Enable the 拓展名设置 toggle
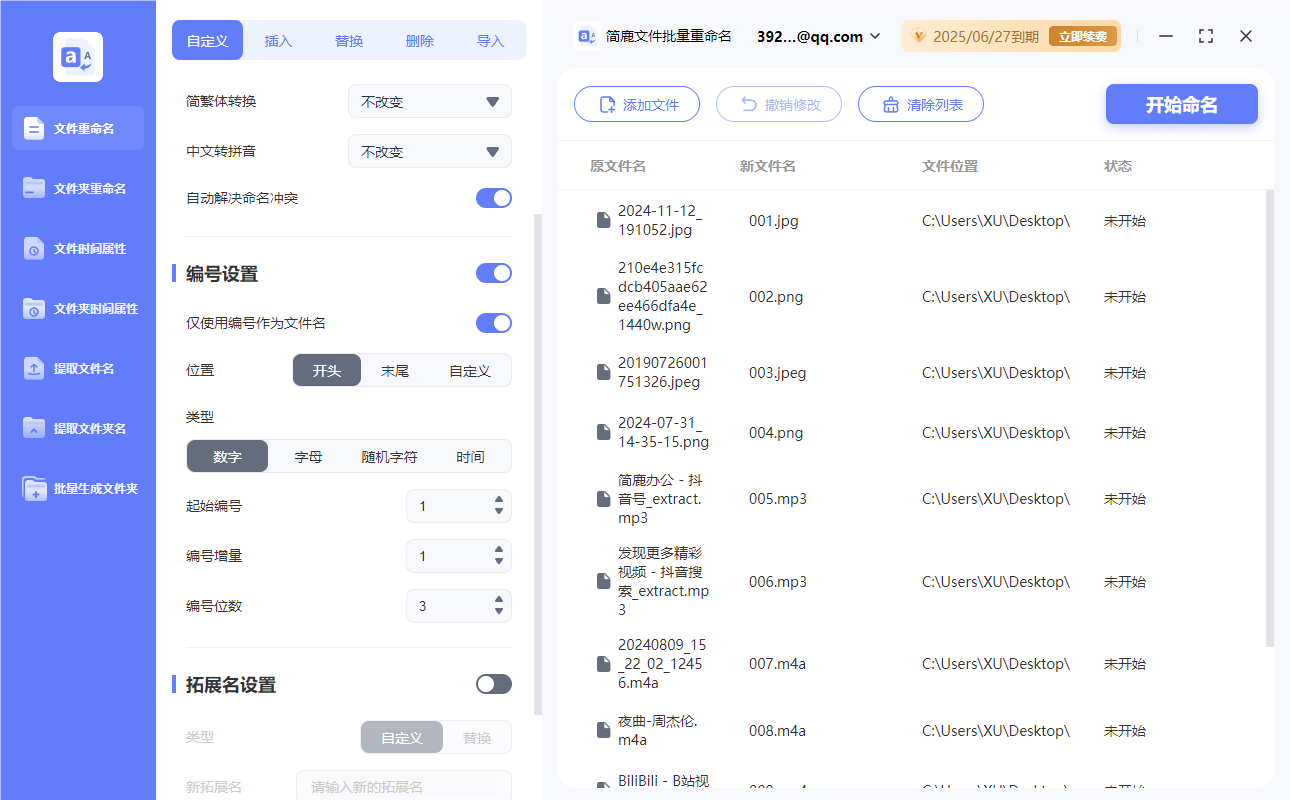The image size is (1290, 800). 493,684
